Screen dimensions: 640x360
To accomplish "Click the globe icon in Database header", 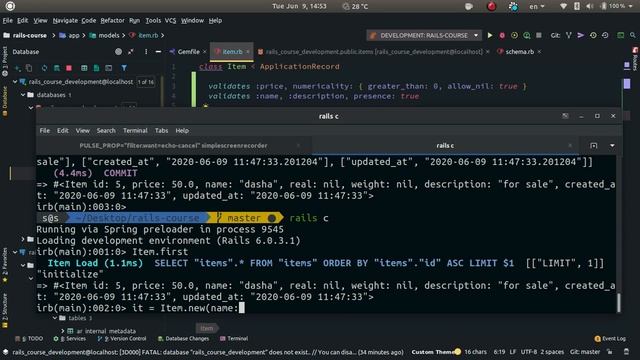I will point(118,52).
